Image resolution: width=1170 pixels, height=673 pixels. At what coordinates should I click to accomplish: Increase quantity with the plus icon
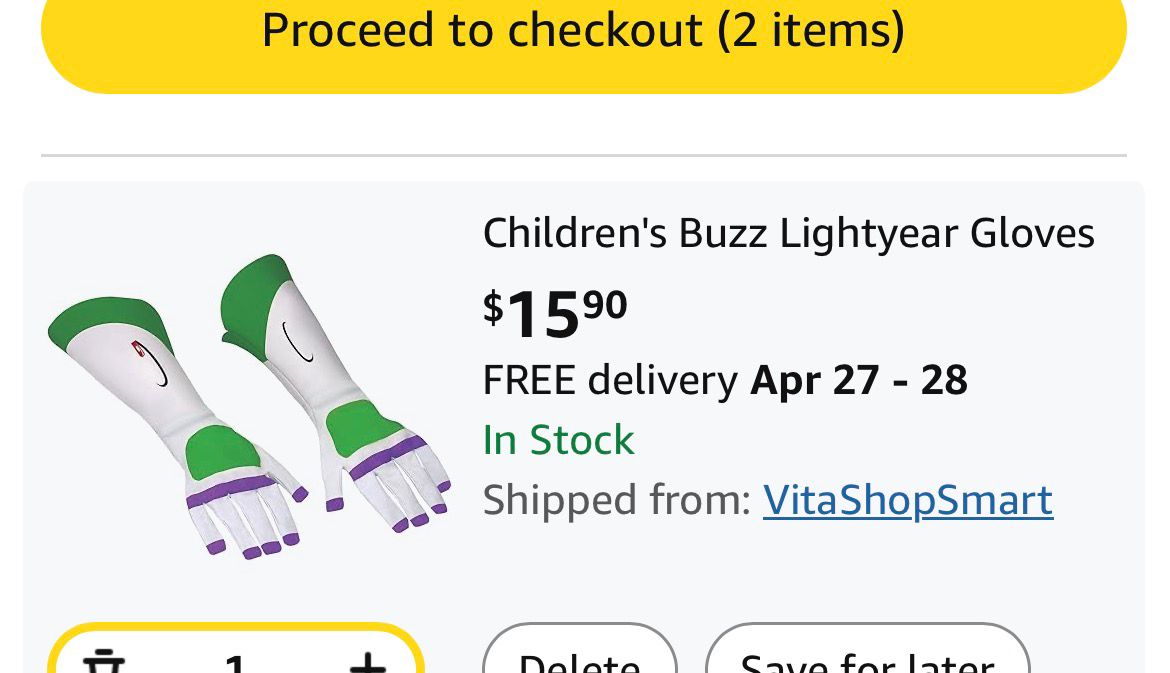367,662
